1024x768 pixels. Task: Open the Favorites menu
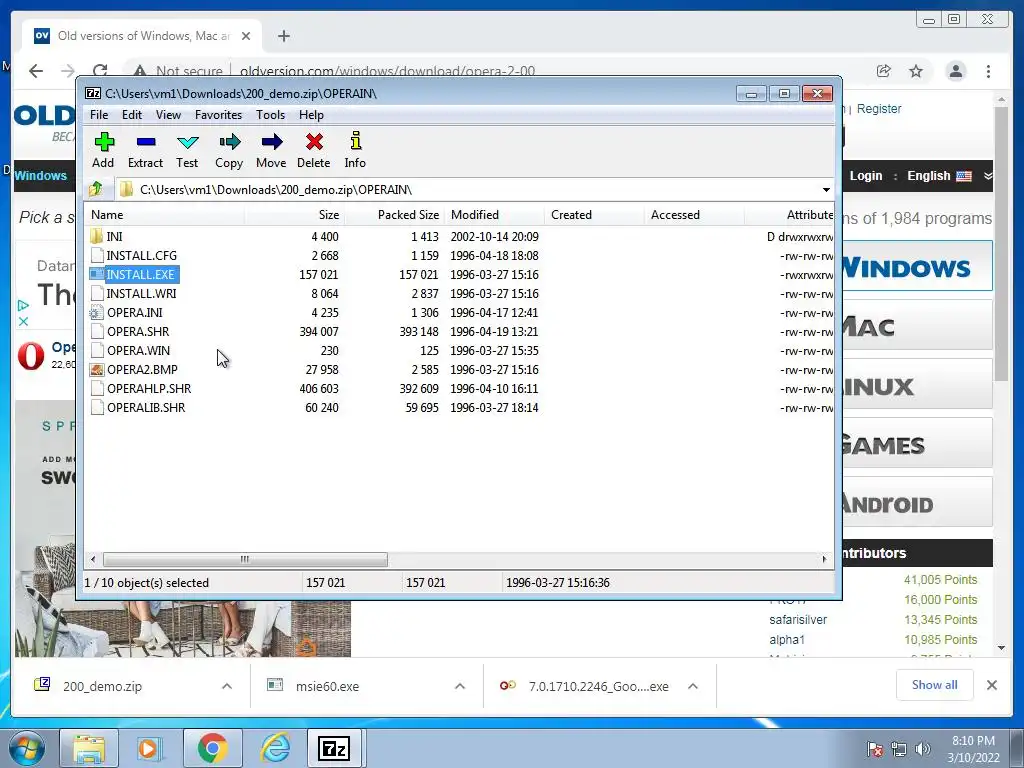click(218, 115)
